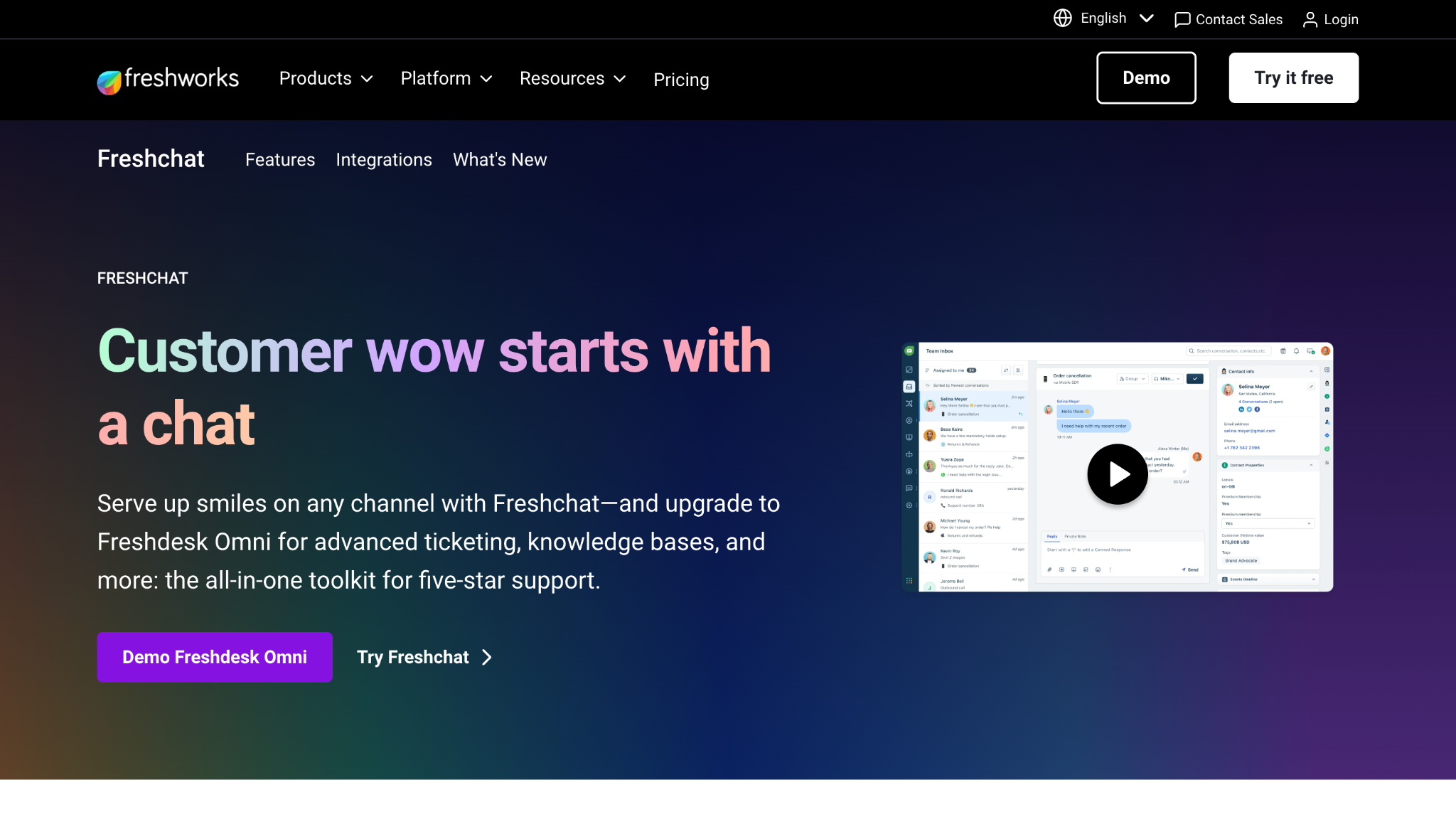Screen dimensions: 1456x819
Task: Collapse the Contact info section
Action: [x=1311, y=371]
